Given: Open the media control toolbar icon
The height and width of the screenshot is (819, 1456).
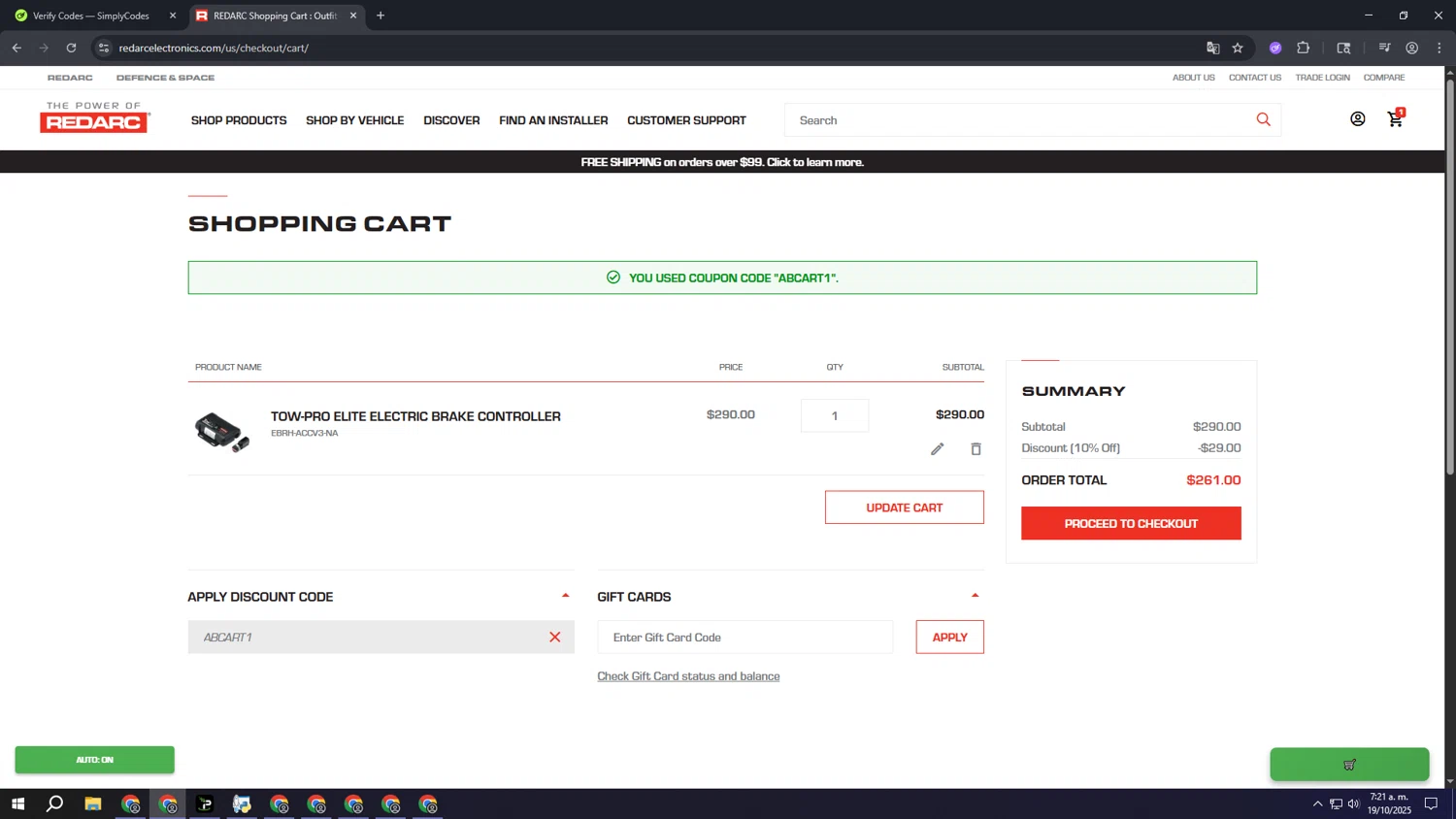Looking at the screenshot, I should [x=1385, y=48].
